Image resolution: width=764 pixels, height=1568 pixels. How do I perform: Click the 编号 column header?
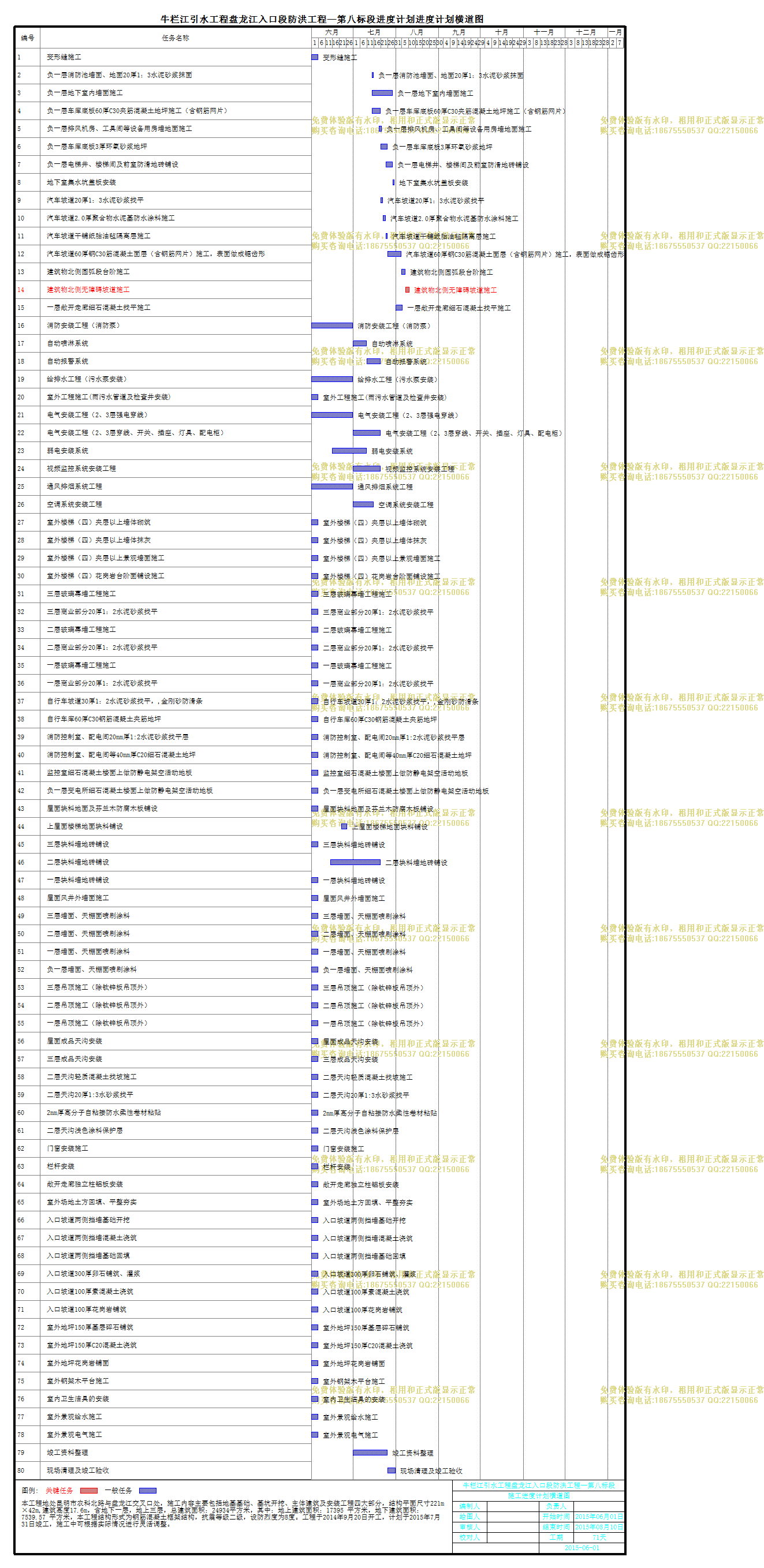pos(27,38)
